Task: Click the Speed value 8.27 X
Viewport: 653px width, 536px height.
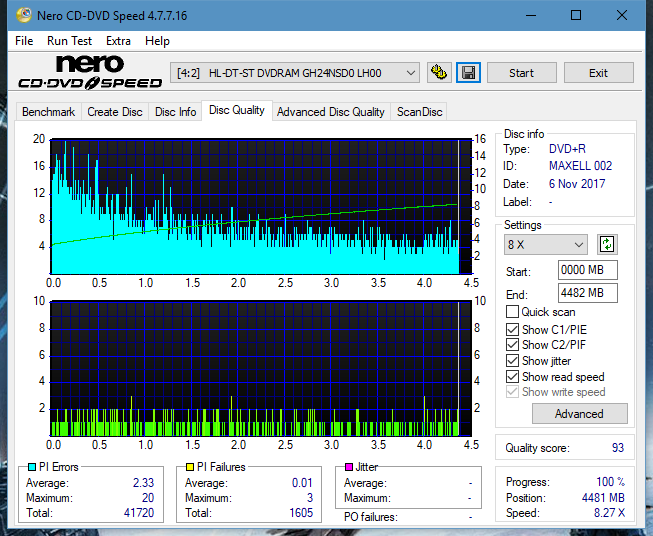Action: 609,513
